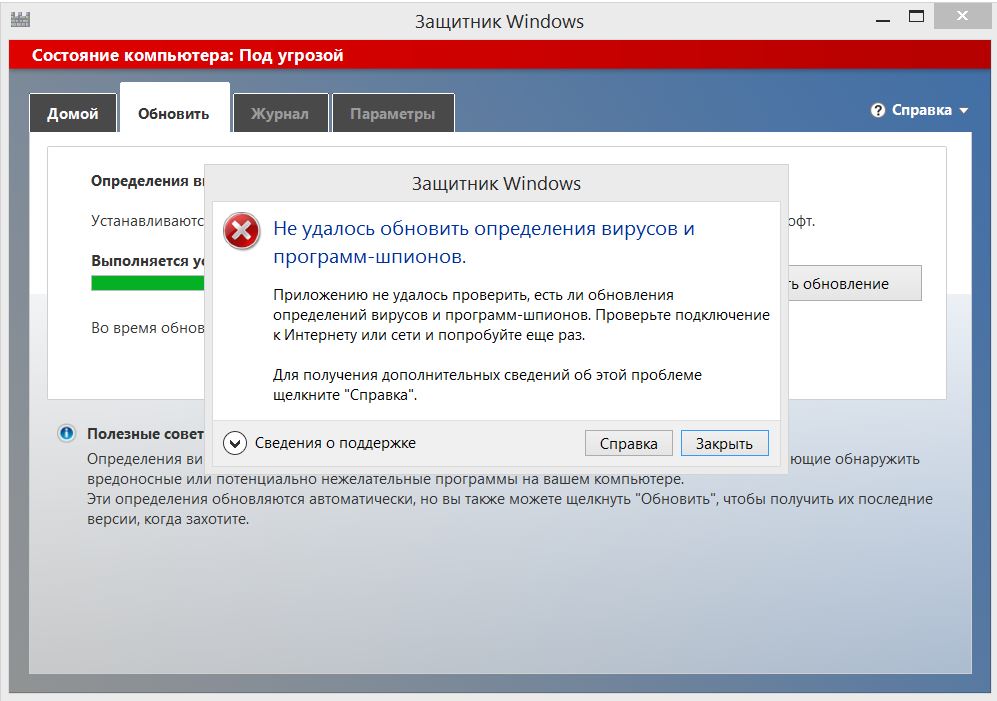The height and width of the screenshot is (701, 997).
Task: Click the question mark Справка icon
Action: (877, 110)
